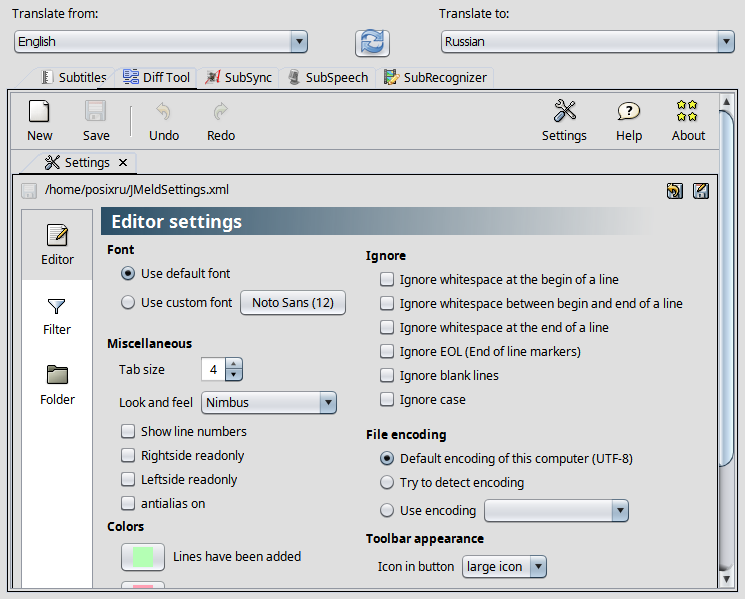The height and width of the screenshot is (599, 745).
Task: Check Ignore whitespace between begin and end
Action: (387, 303)
